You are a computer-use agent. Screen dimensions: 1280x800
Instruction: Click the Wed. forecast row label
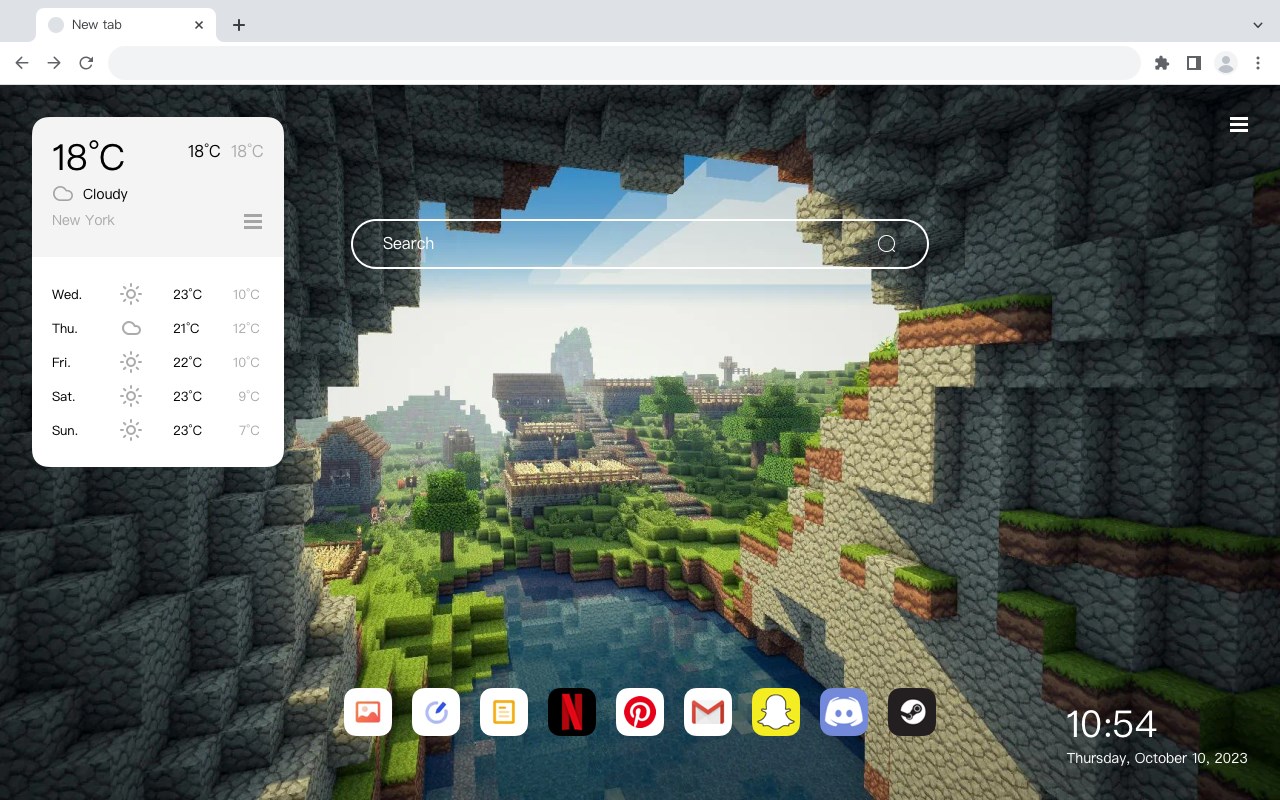[67, 294]
